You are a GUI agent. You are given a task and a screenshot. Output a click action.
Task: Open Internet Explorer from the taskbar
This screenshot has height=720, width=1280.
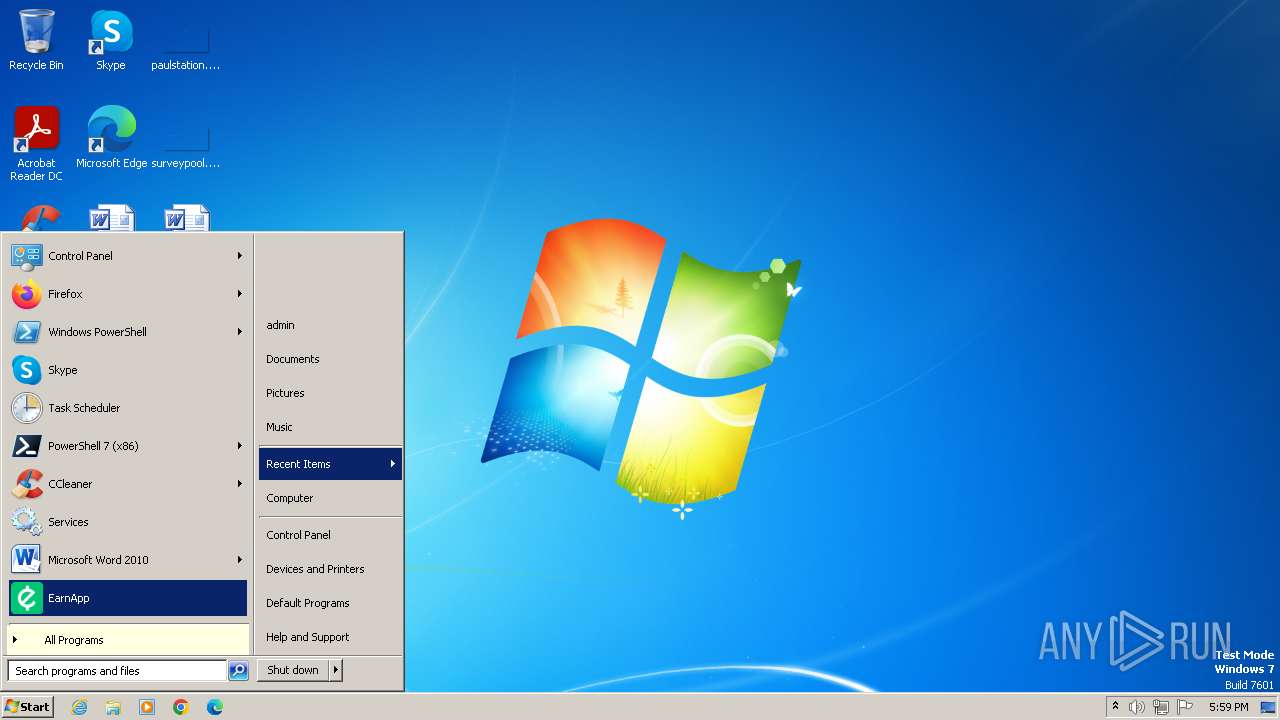tap(79, 707)
